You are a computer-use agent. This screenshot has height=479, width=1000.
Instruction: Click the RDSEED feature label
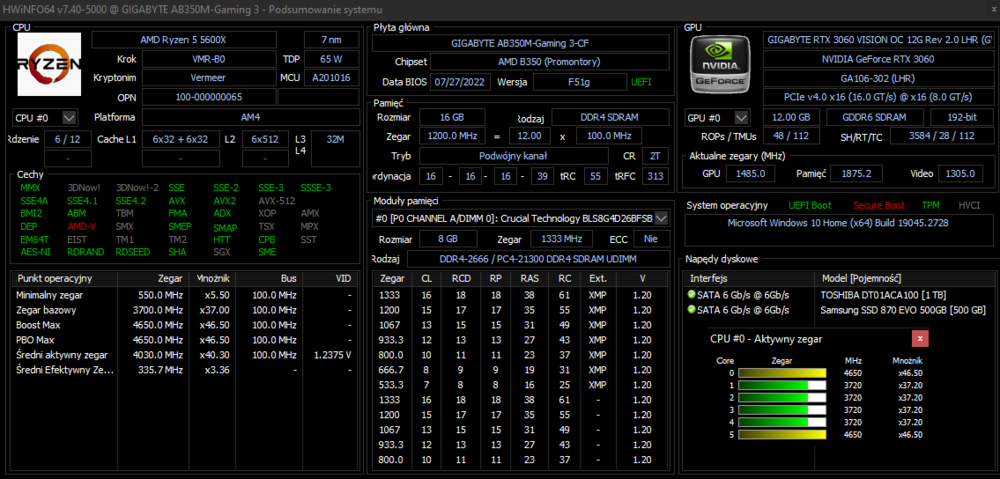pos(133,252)
